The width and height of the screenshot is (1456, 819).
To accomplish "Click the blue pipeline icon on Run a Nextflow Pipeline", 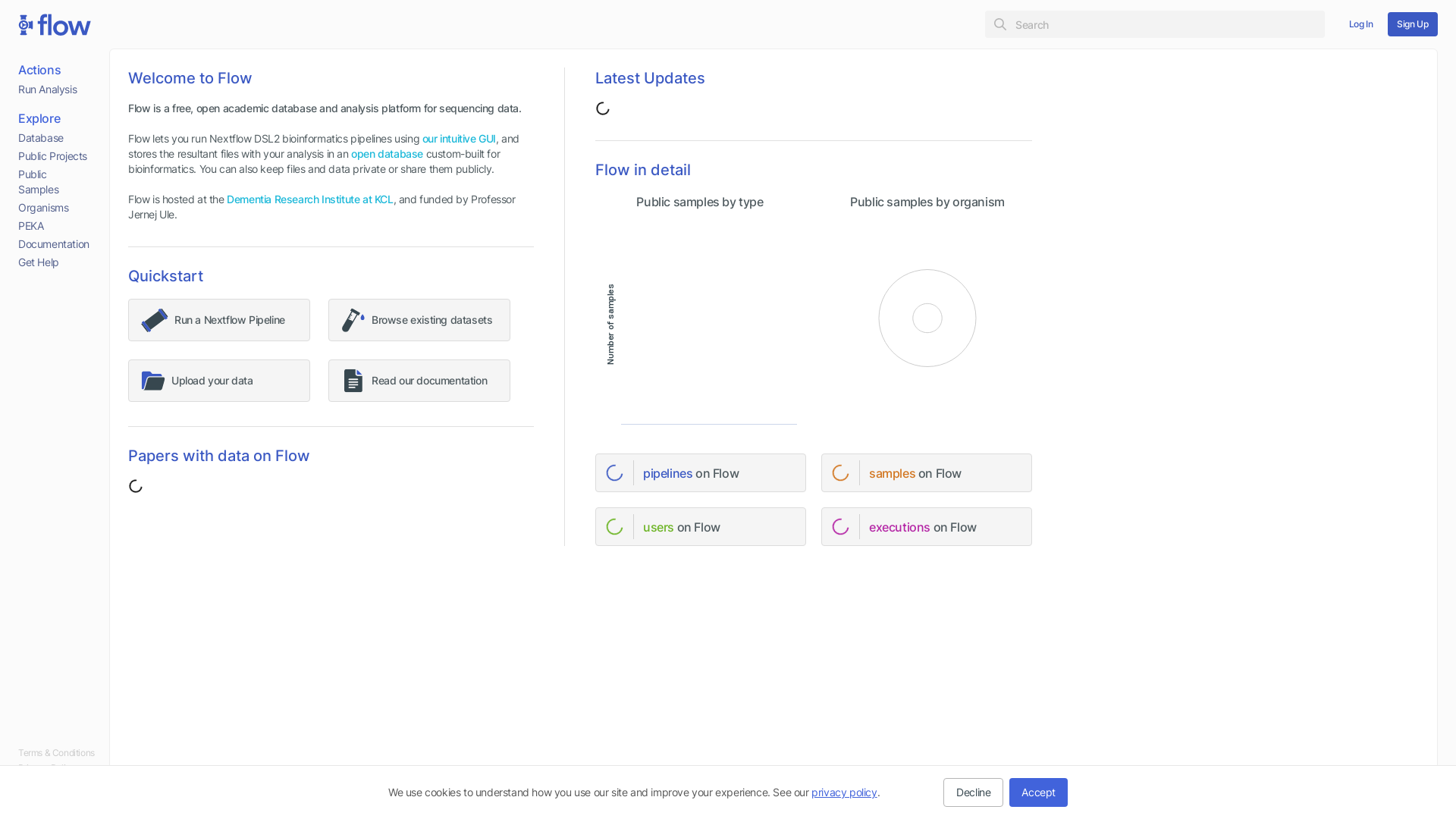I will click(155, 320).
